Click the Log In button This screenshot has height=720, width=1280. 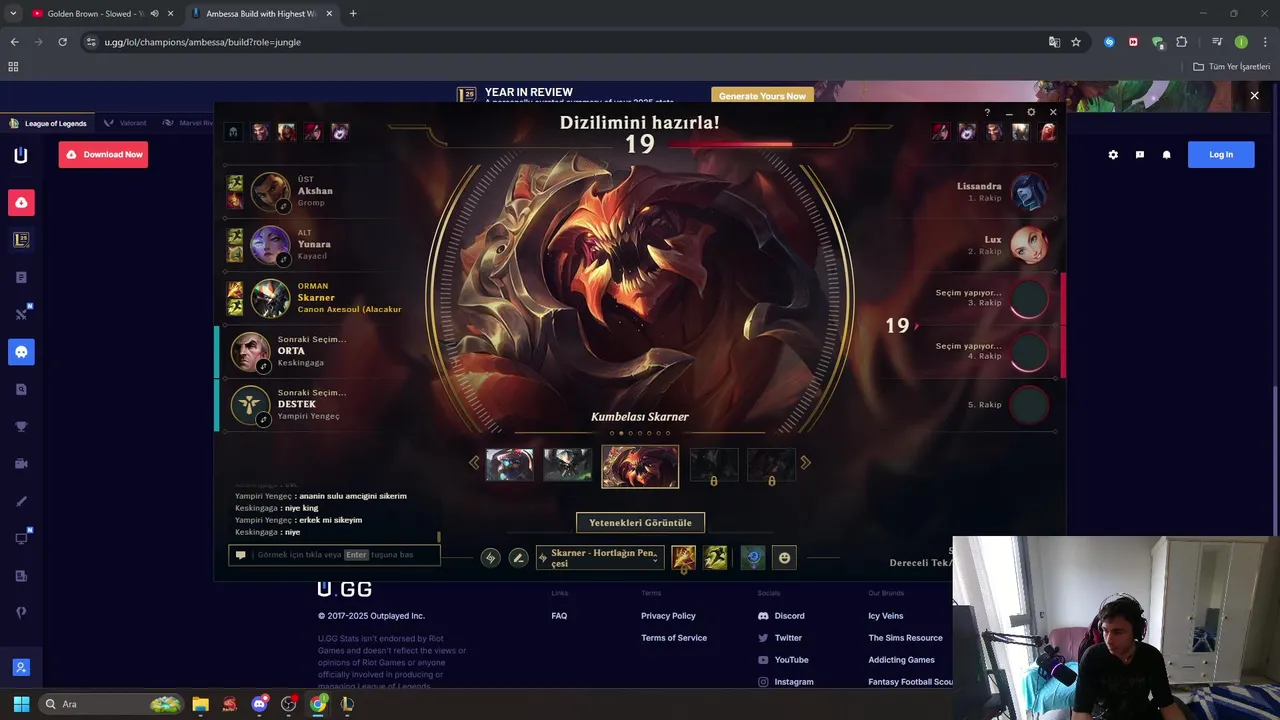point(1221,154)
